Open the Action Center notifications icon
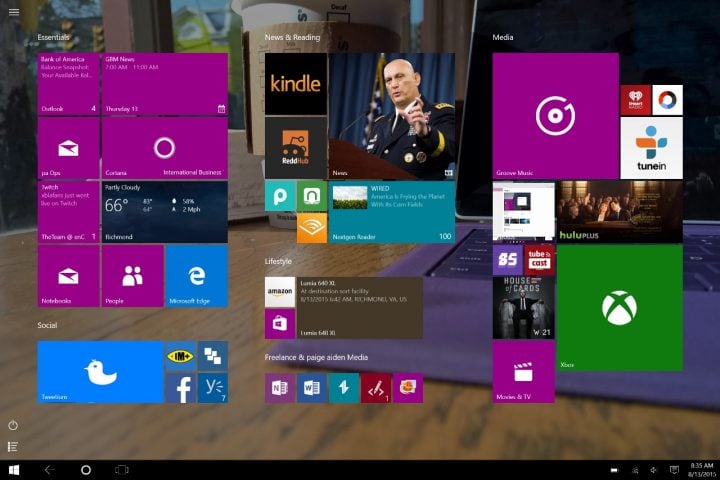The width and height of the screenshot is (720, 480). coord(674,470)
